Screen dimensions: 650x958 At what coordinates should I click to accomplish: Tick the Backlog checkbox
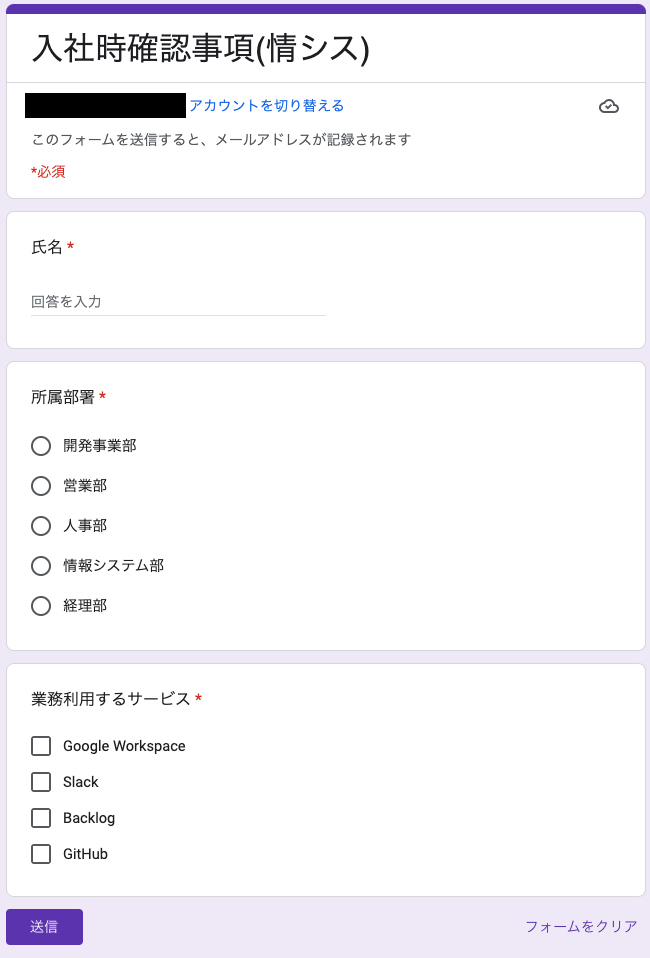[x=41, y=818]
